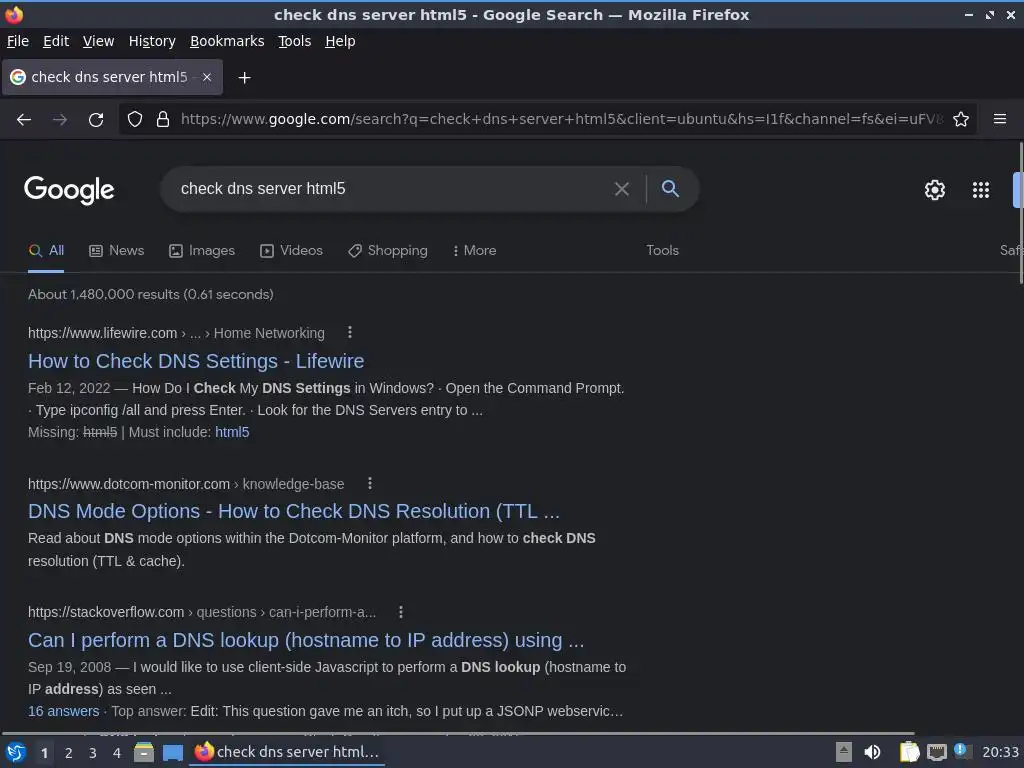Open options for the dotcom-monitor result
This screenshot has width=1024, height=768.
370,483
